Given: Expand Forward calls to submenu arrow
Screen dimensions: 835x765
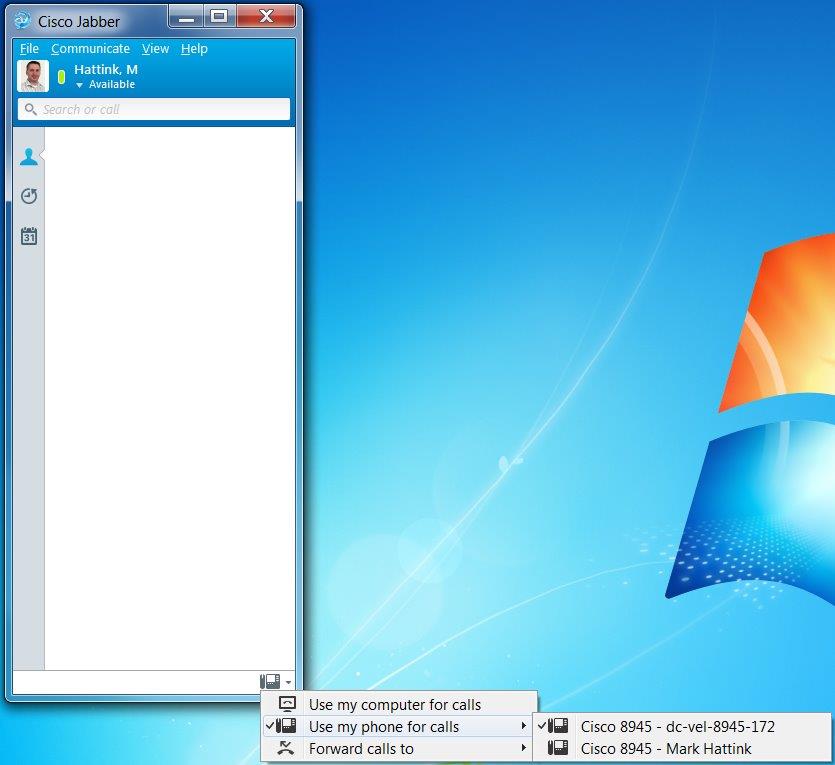Looking at the screenshot, I should (x=523, y=748).
